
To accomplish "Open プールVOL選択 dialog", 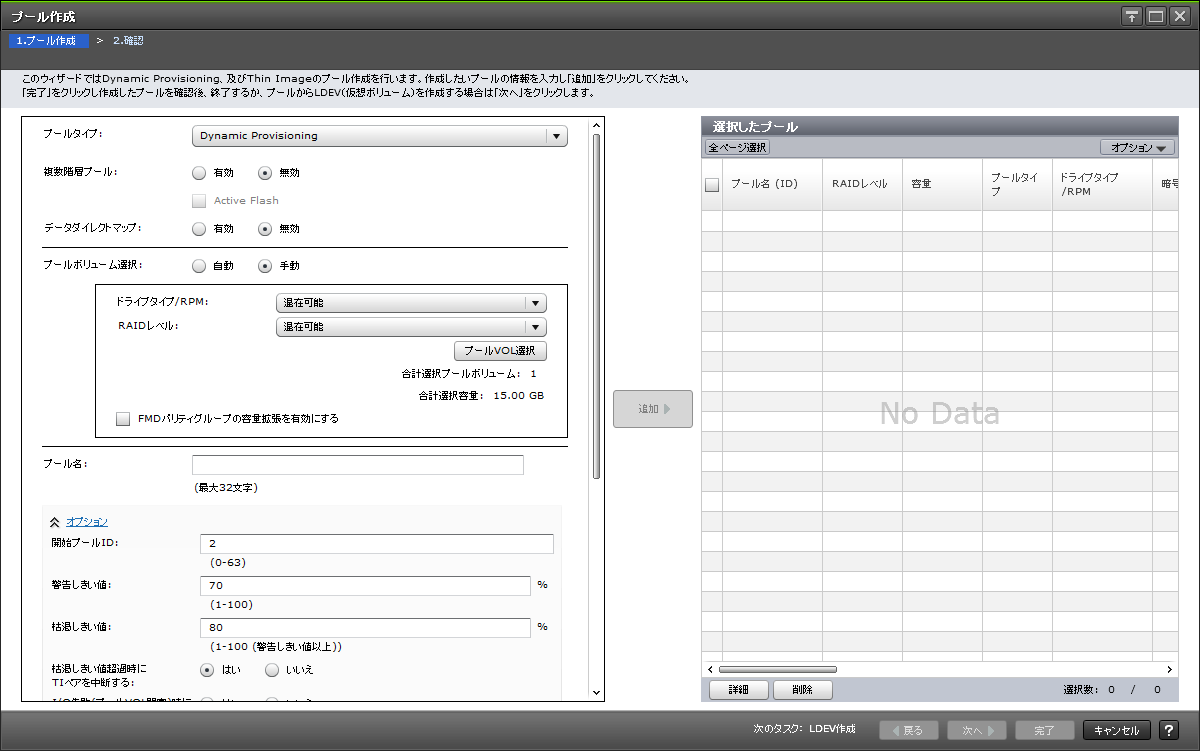I will coord(503,350).
